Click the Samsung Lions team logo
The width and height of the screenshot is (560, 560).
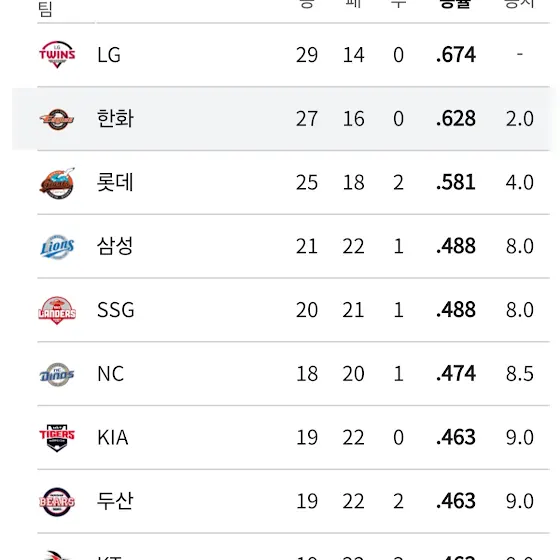click(x=57, y=246)
